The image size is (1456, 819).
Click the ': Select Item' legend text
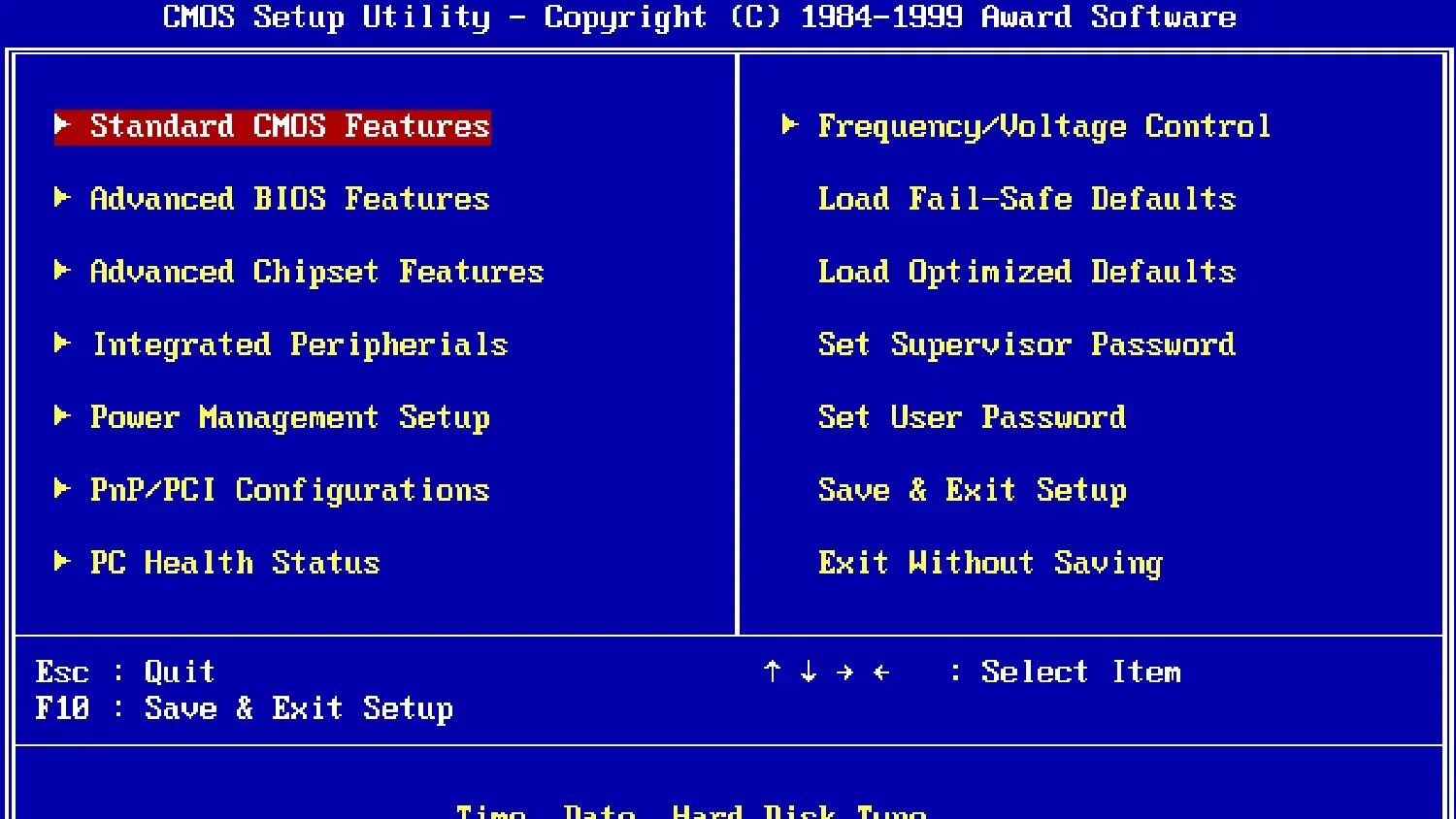(x=1065, y=672)
